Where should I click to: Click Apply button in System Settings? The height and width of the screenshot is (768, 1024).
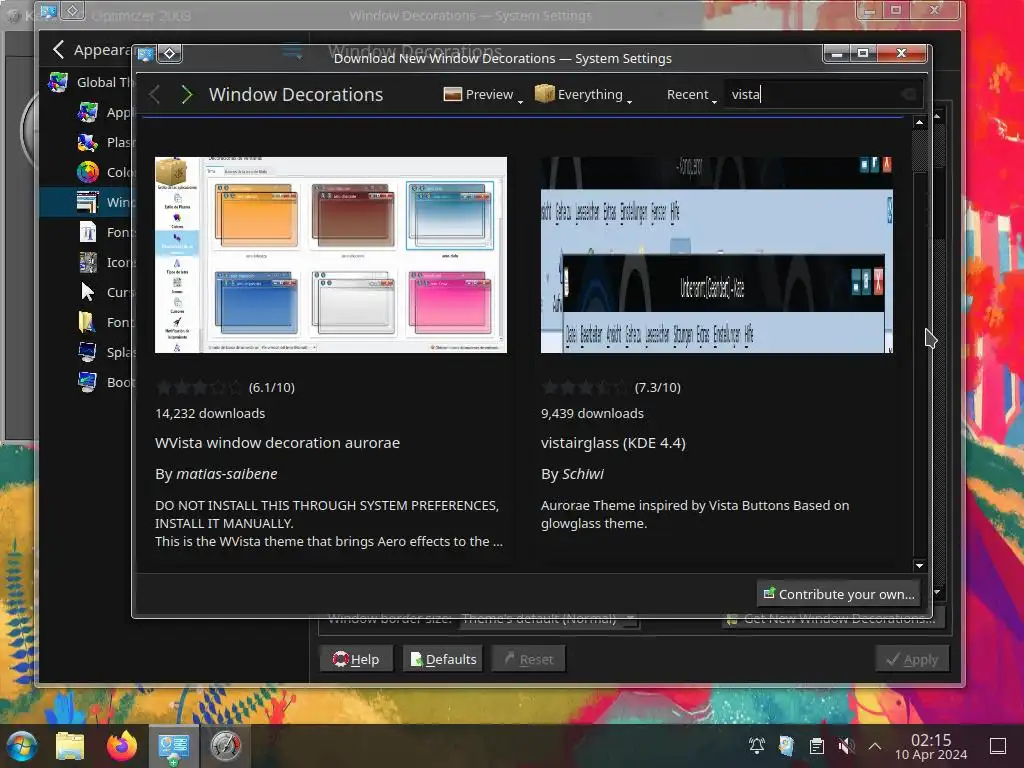(x=912, y=660)
